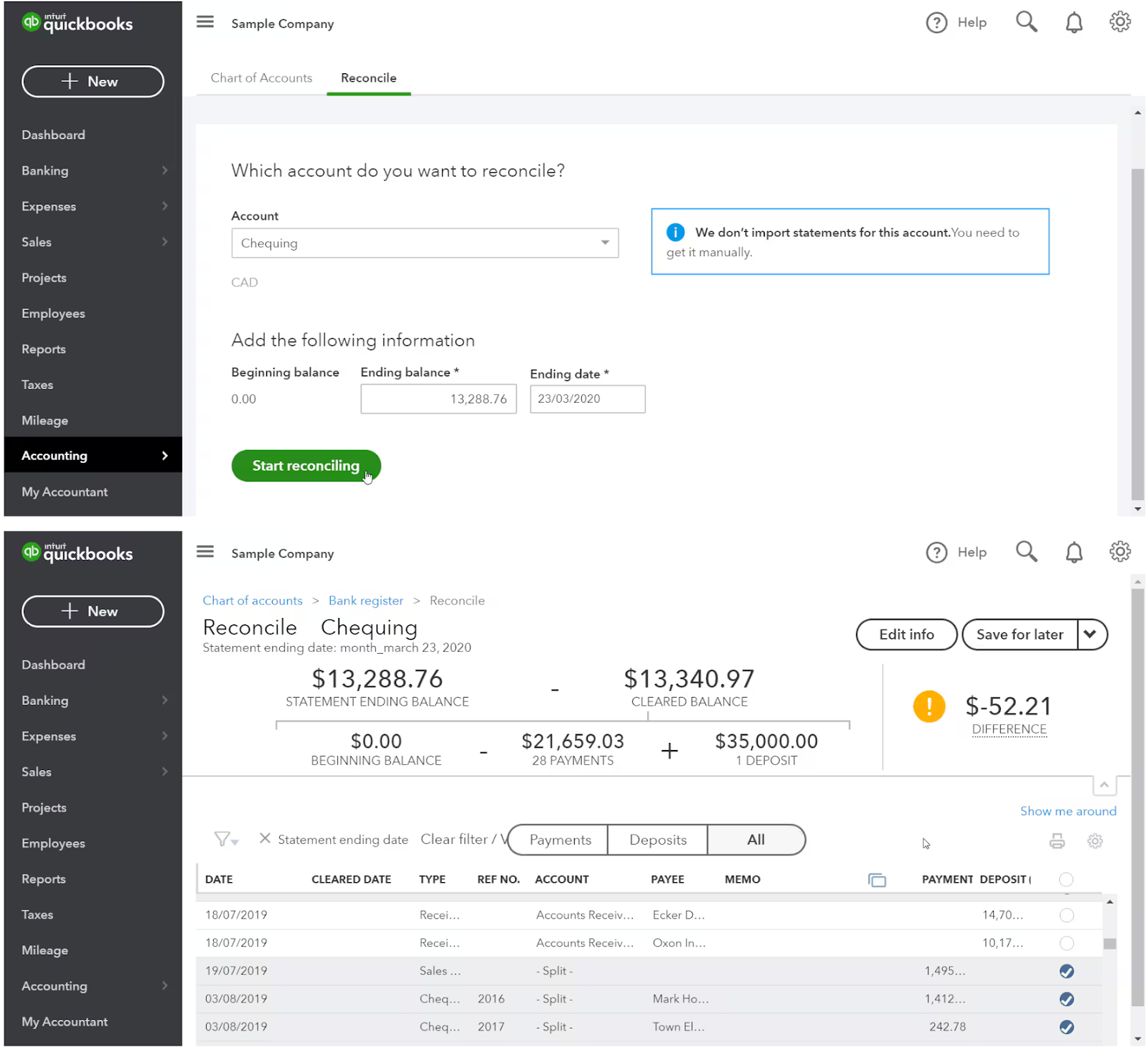This screenshot has height=1050, width=1148.
Task: Mark Ecker D receipt row as cleared
Action: click(x=1067, y=916)
